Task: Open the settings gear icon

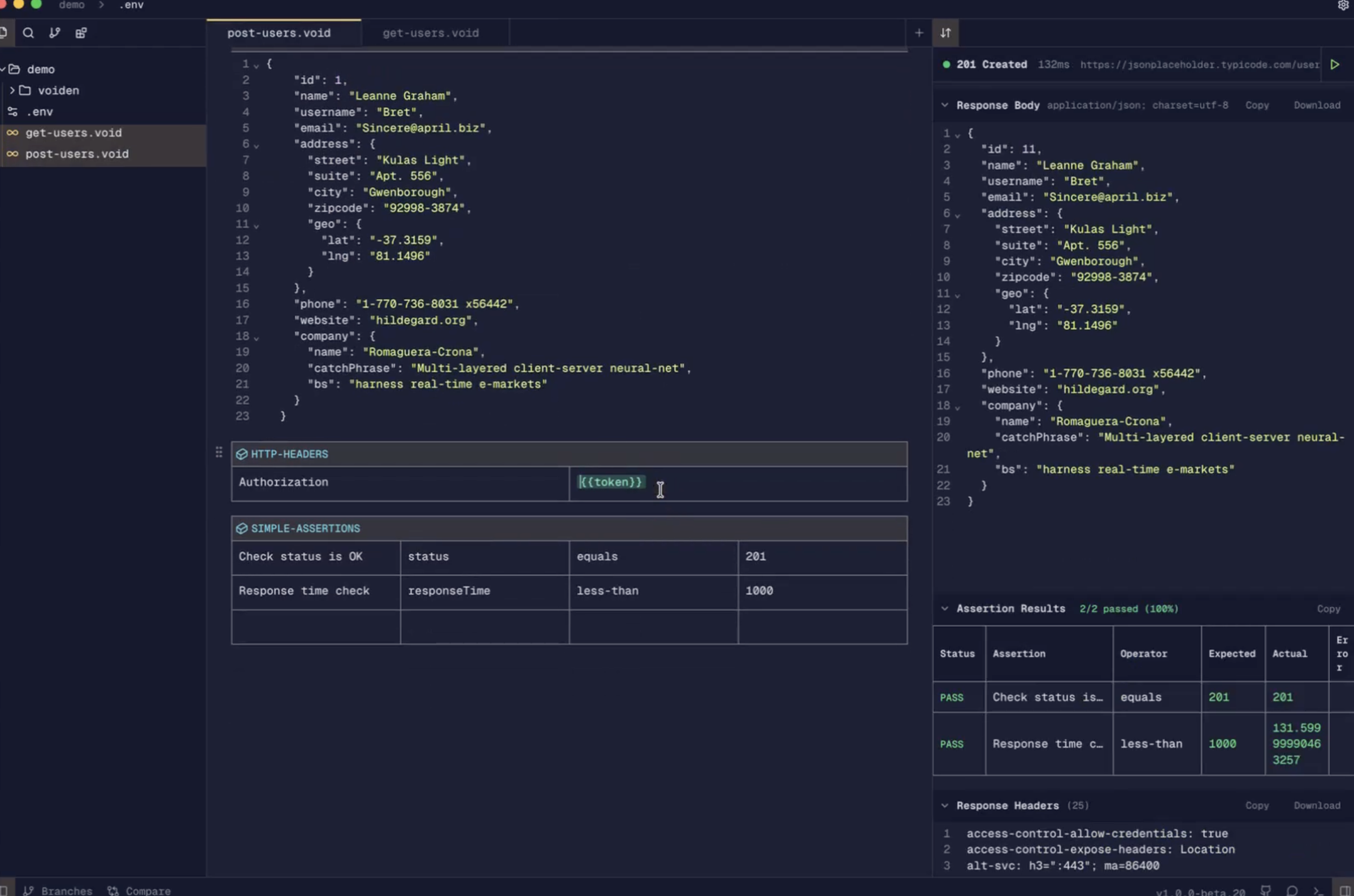Action: pyautogui.click(x=1343, y=6)
